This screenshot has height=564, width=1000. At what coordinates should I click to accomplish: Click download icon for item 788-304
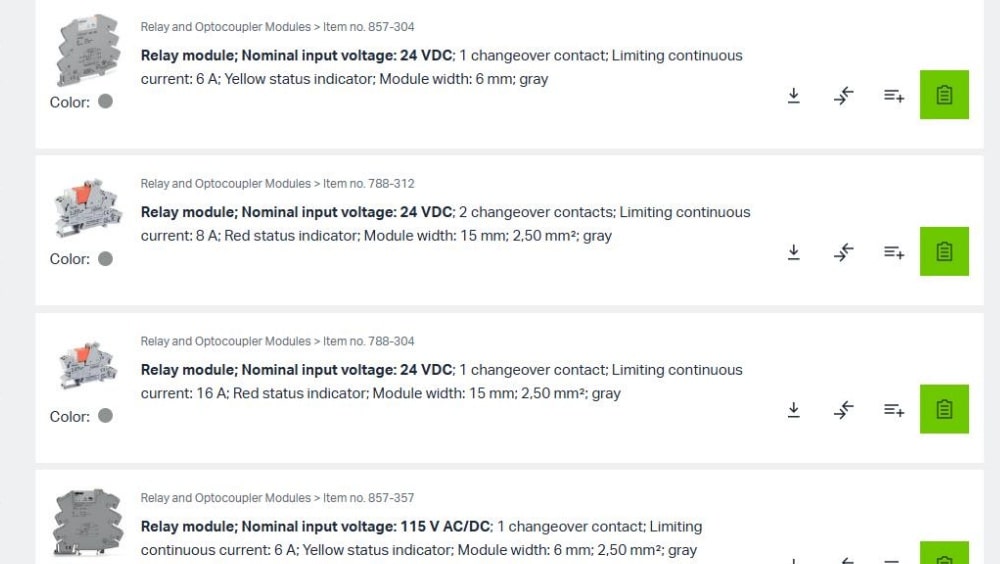793,410
